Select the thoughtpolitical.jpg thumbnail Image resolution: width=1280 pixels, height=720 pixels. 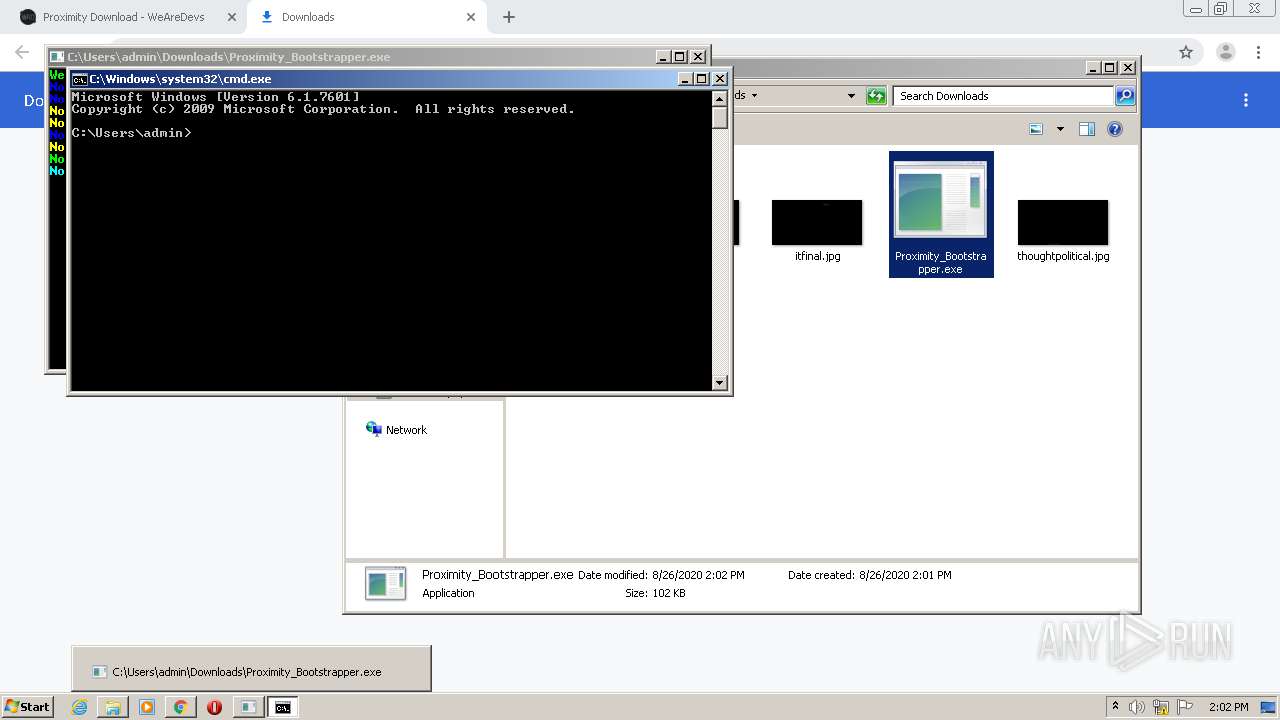pyautogui.click(x=1063, y=222)
